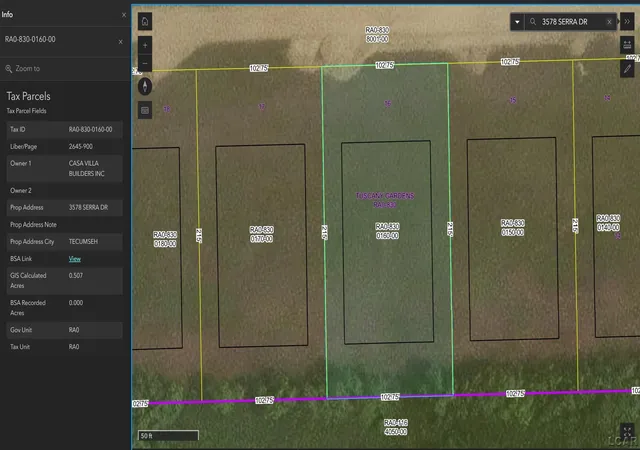Viewport: 640px width, 450px height.
Task: Click parcel label RA0-116 4050-00 on map
Action: (x=396, y=427)
